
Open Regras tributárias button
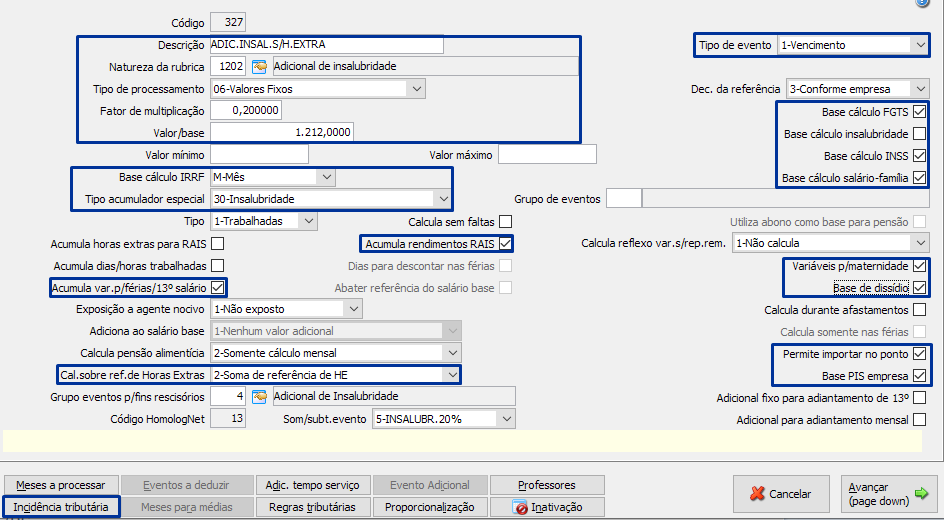(312, 507)
